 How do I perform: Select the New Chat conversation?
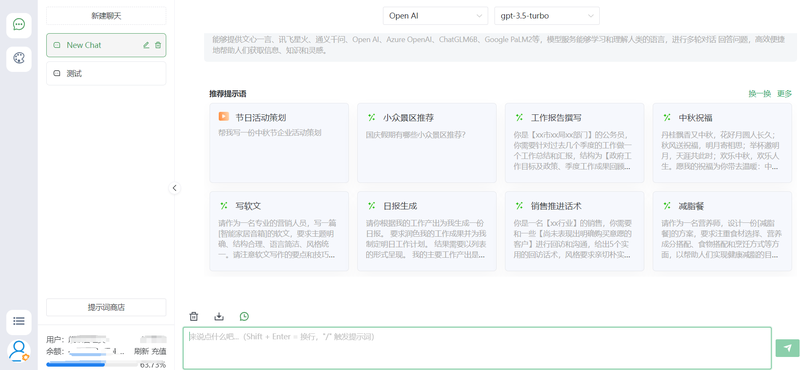point(106,45)
